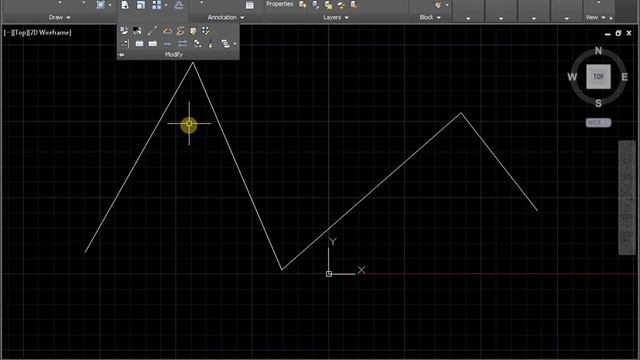The image size is (640, 360).
Task: Choose the Copy Nested Objects tool
Action: tap(198, 43)
